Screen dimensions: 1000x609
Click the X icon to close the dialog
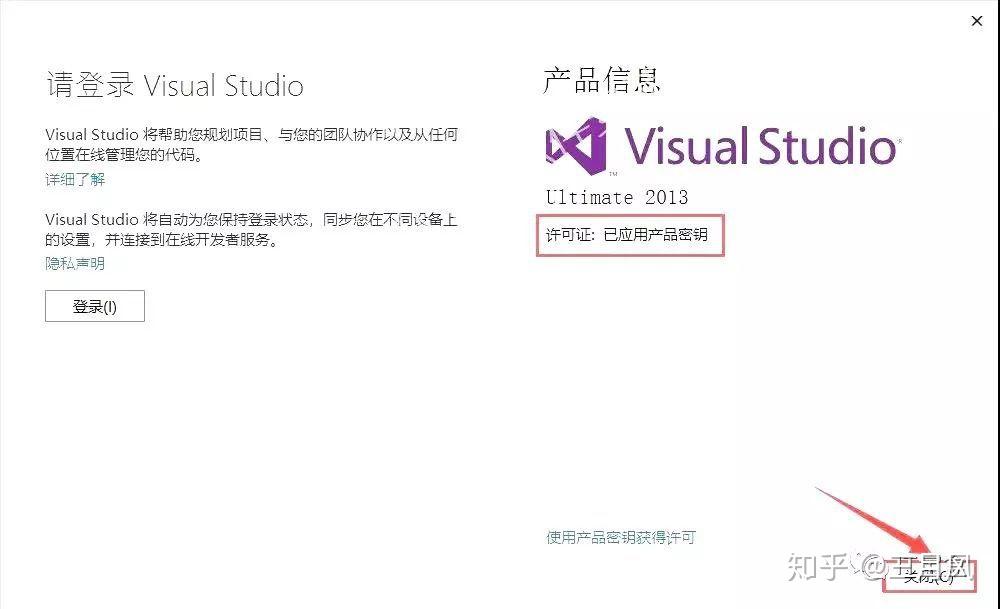point(977,21)
